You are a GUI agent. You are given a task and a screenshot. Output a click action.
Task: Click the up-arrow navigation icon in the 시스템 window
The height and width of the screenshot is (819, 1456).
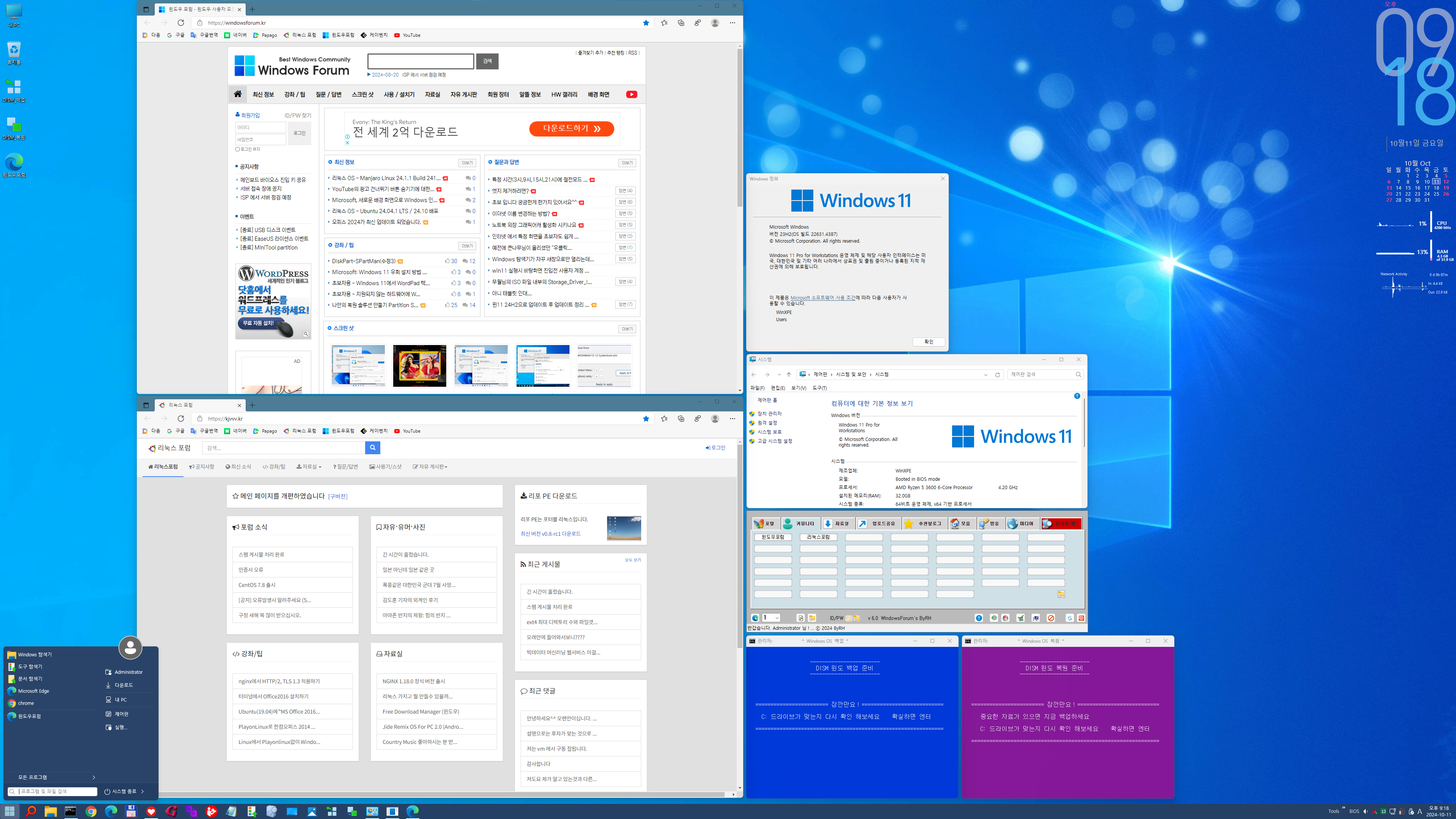[x=789, y=374]
